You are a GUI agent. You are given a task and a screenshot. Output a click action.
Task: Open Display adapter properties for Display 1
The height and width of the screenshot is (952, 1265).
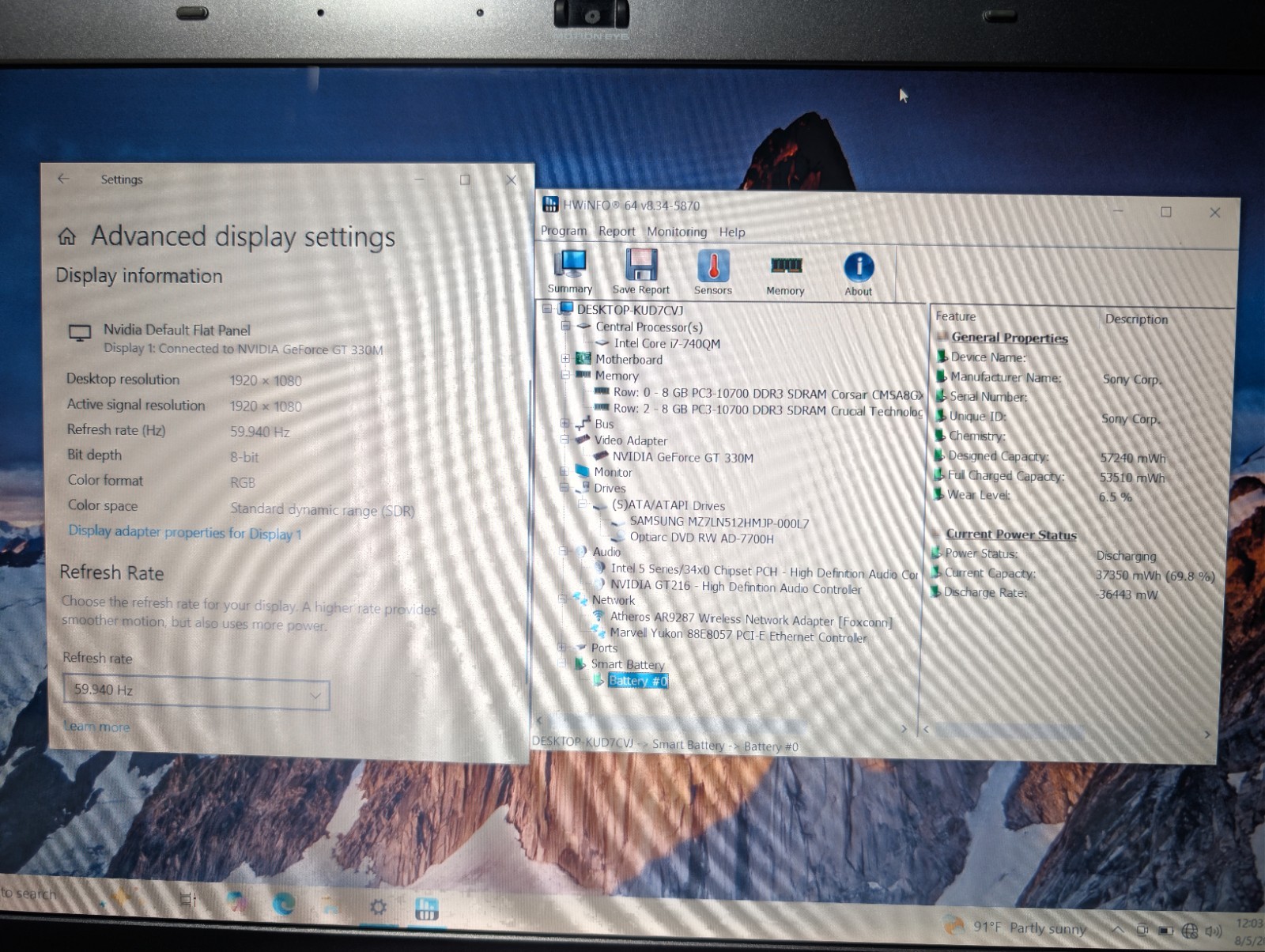[185, 532]
